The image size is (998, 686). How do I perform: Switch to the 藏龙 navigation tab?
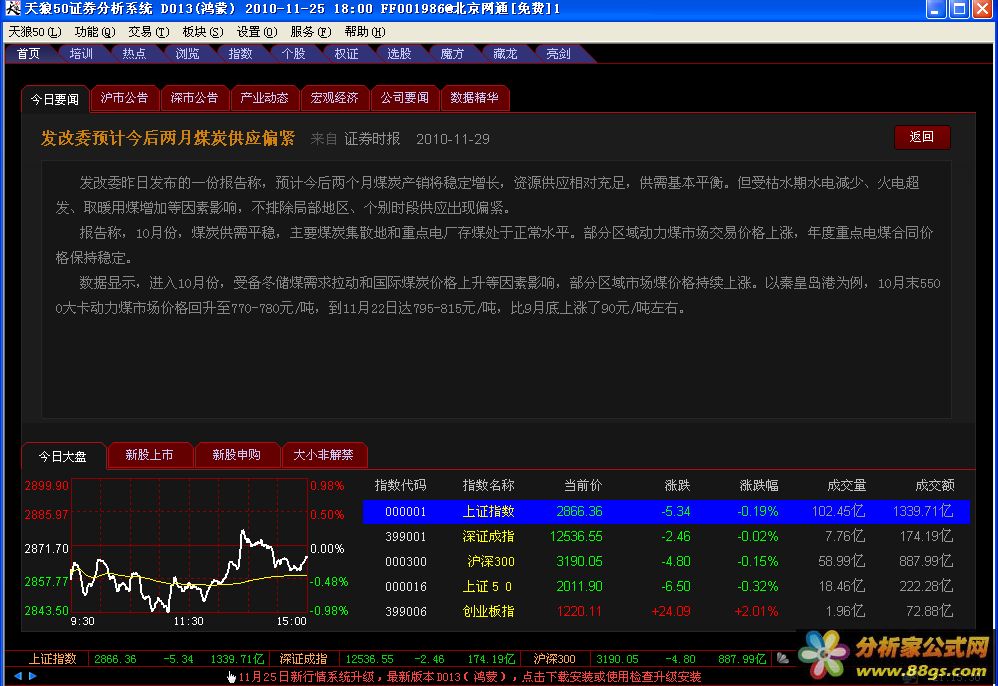[x=505, y=54]
